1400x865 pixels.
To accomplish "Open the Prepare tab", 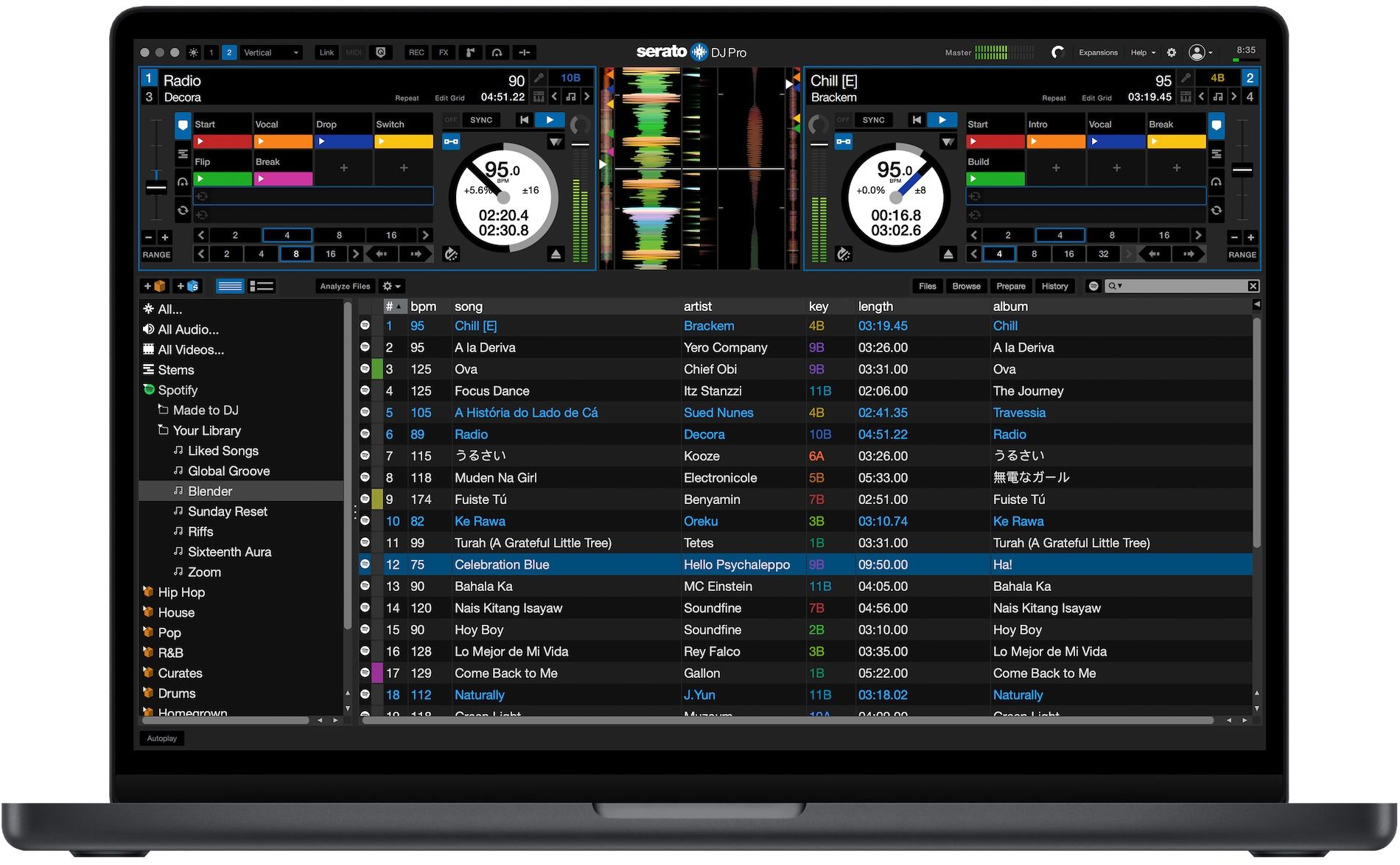I will coord(1010,286).
